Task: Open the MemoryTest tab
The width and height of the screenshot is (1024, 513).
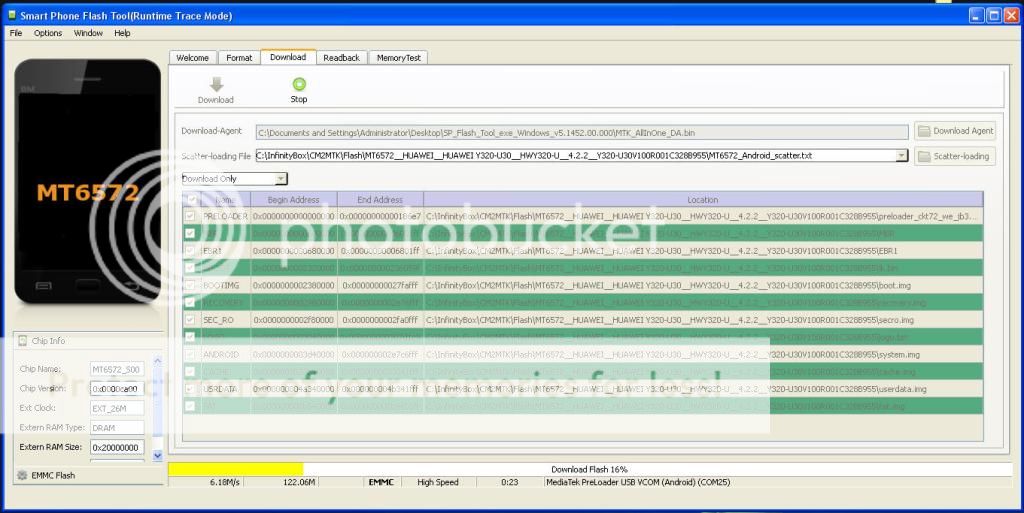Action: point(399,58)
